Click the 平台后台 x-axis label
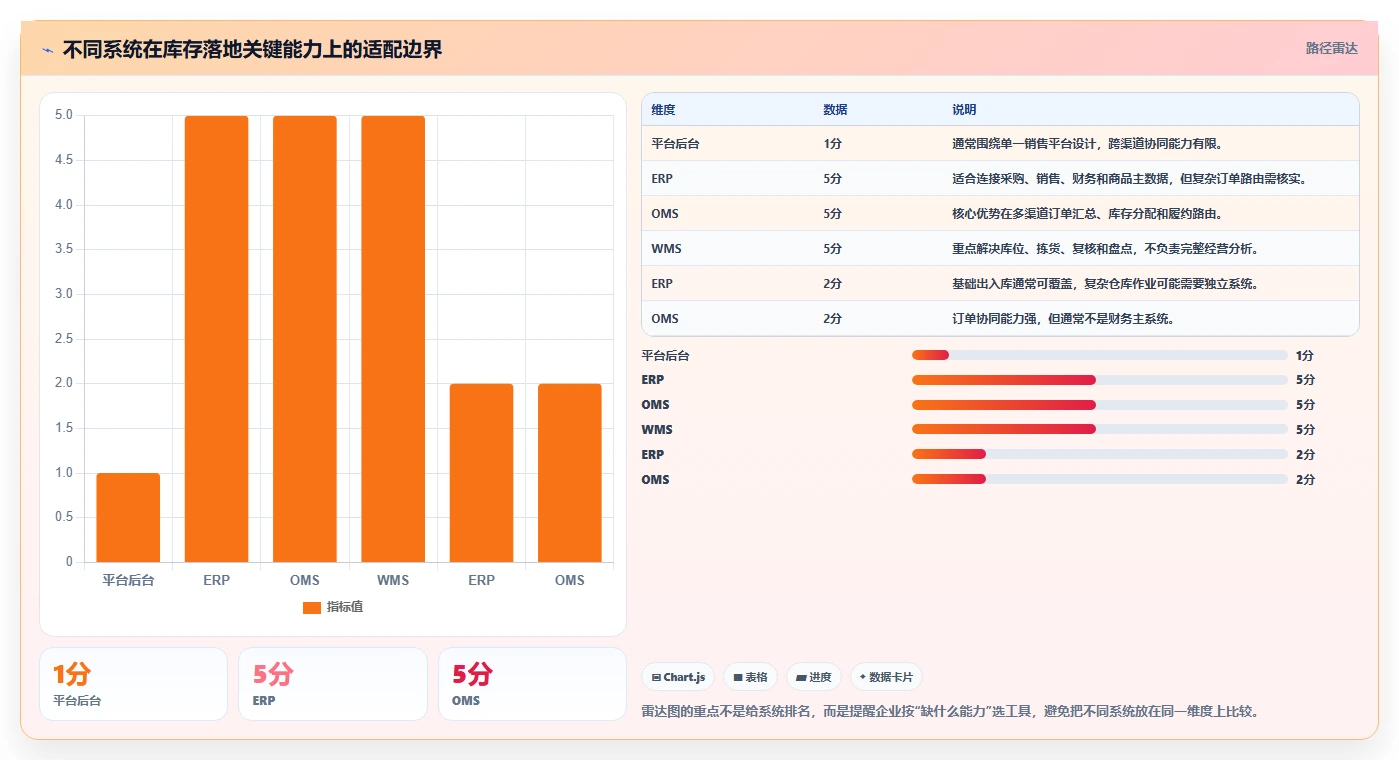The width and height of the screenshot is (1399, 760). coord(128,580)
